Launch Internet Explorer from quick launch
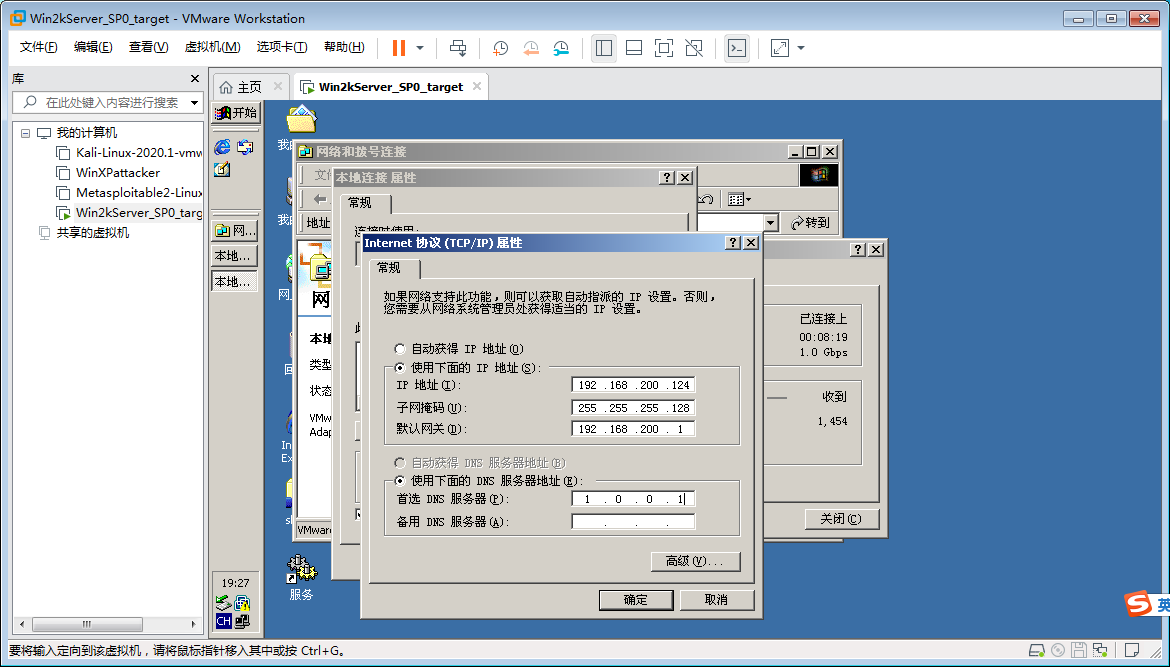The height and width of the screenshot is (667, 1170). coord(222,147)
